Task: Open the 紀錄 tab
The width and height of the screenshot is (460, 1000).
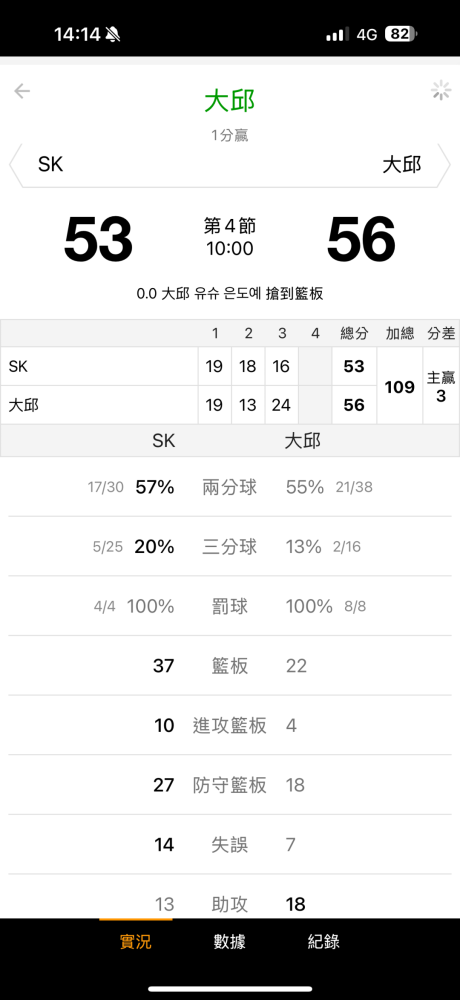Action: click(x=323, y=942)
